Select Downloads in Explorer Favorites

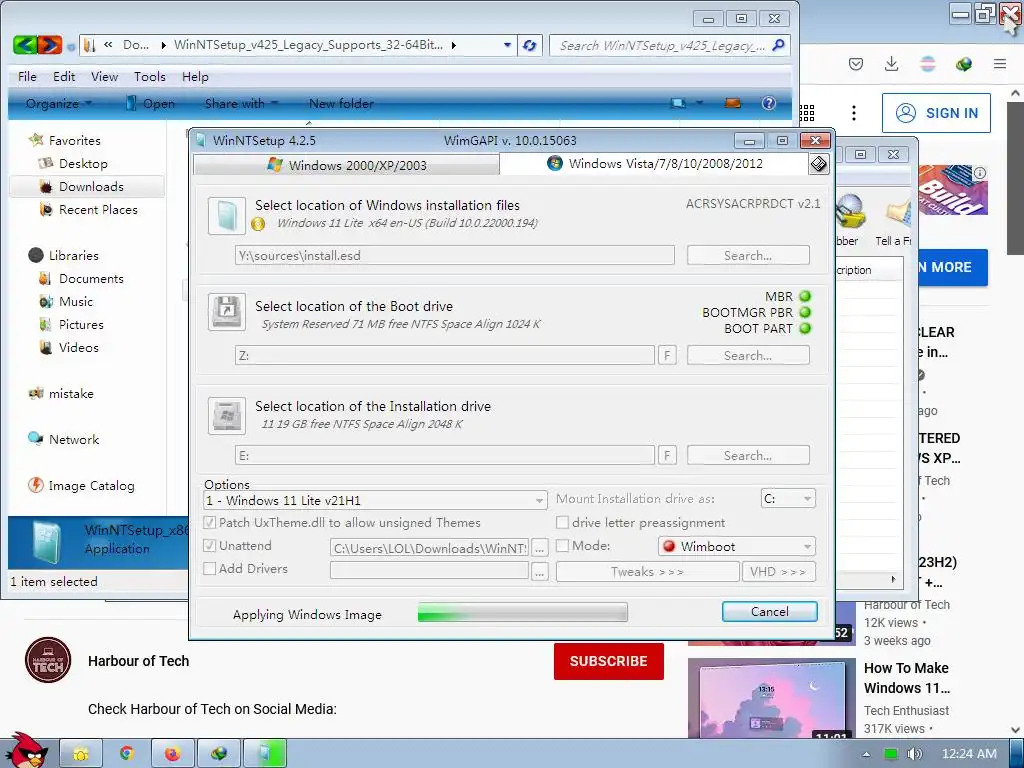click(x=87, y=187)
